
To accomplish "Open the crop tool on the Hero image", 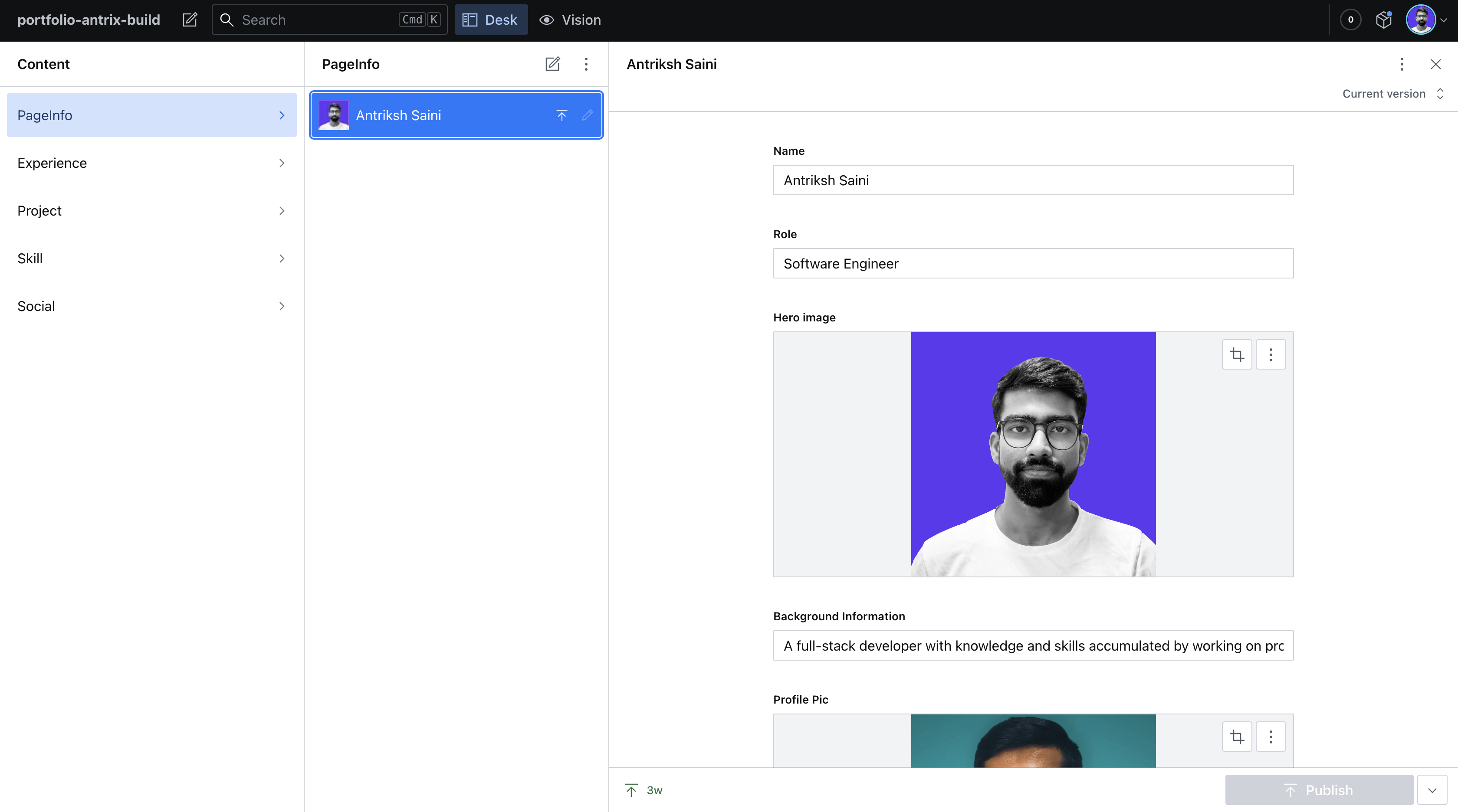I will pyautogui.click(x=1237, y=354).
